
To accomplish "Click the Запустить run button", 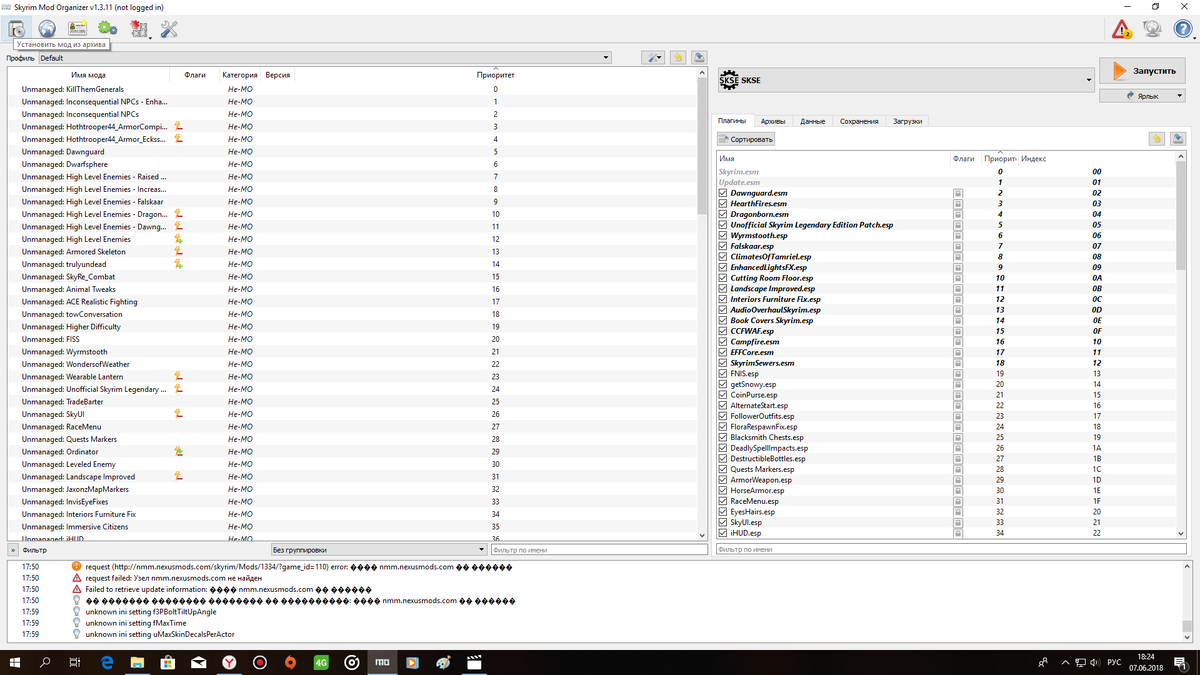I will (1143, 71).
